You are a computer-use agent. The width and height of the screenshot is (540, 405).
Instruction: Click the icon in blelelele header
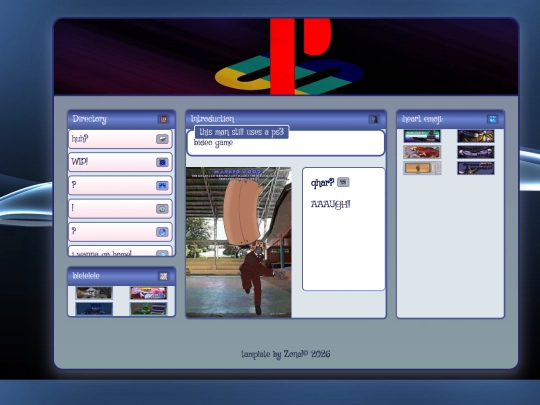(163, 276)
